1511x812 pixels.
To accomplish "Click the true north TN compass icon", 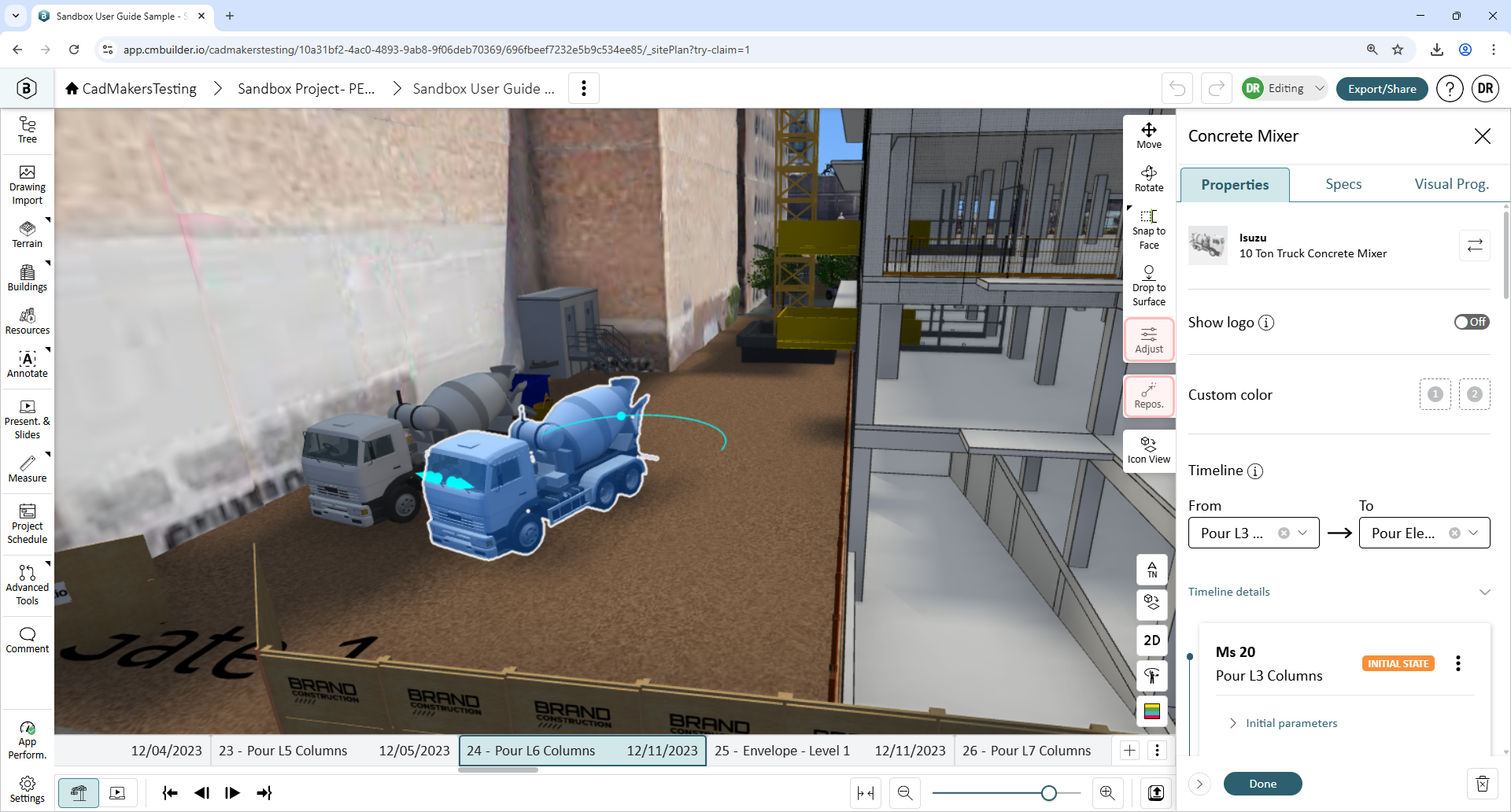I will 1152,569.
